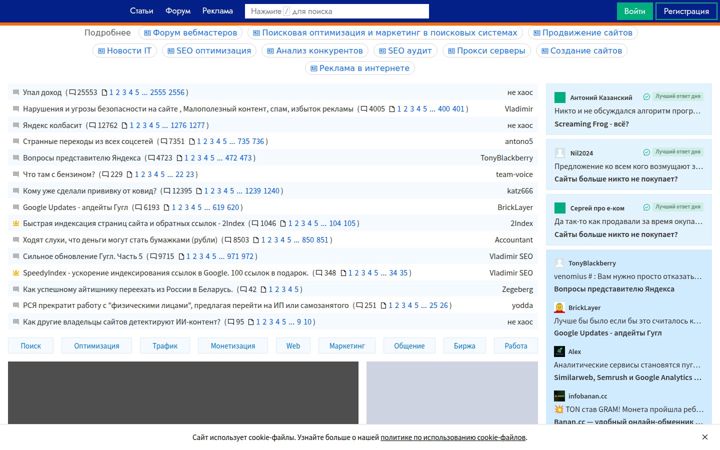Go to page 401 of Нарушения и угрозы topic

[458, 109]
